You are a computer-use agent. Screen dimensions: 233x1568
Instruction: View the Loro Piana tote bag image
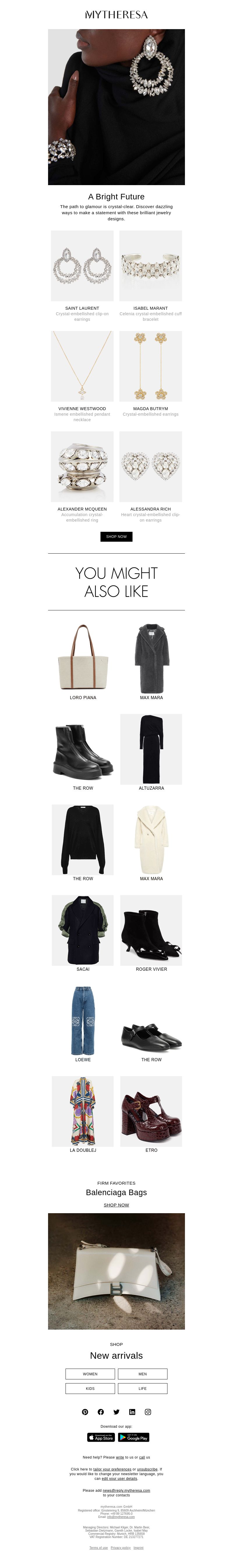pos(82,658)
